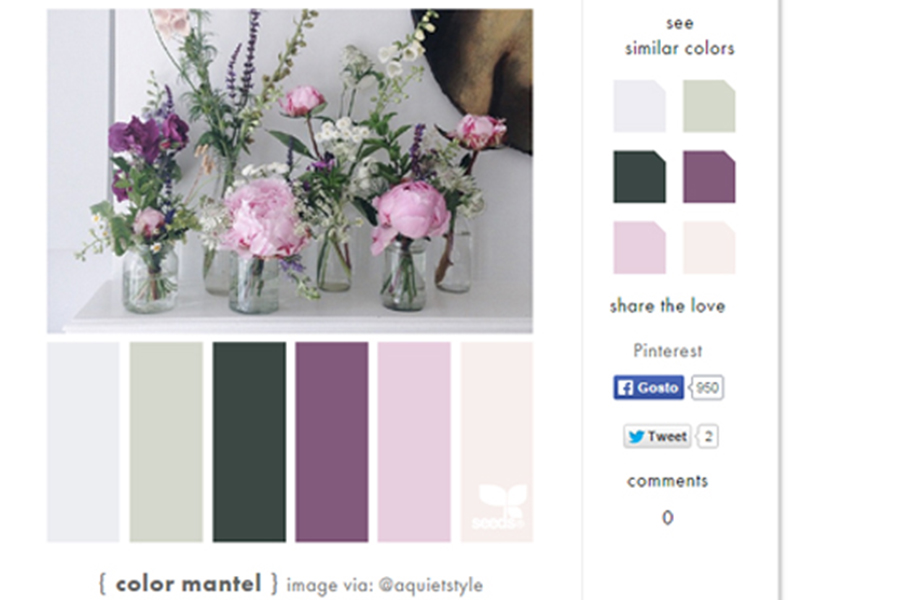Open the comments link in the sidebar

pos(668,481)
